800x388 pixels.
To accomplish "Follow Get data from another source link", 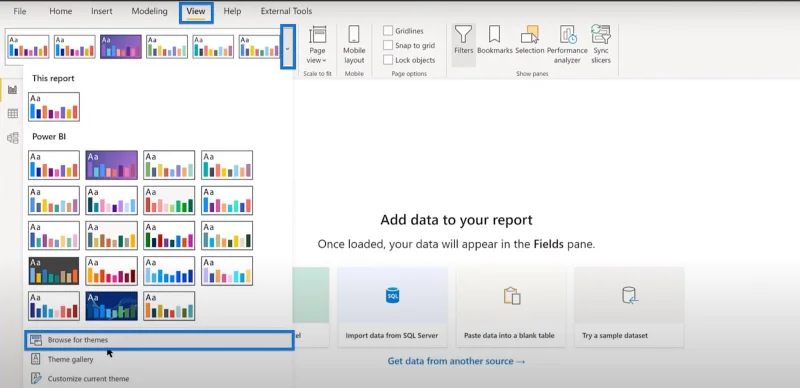I will tap(457, 361).
